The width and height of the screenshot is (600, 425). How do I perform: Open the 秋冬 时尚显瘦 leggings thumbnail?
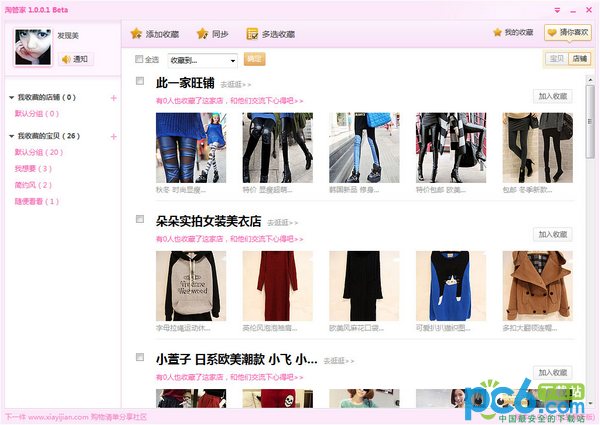(x=191, y=147)
